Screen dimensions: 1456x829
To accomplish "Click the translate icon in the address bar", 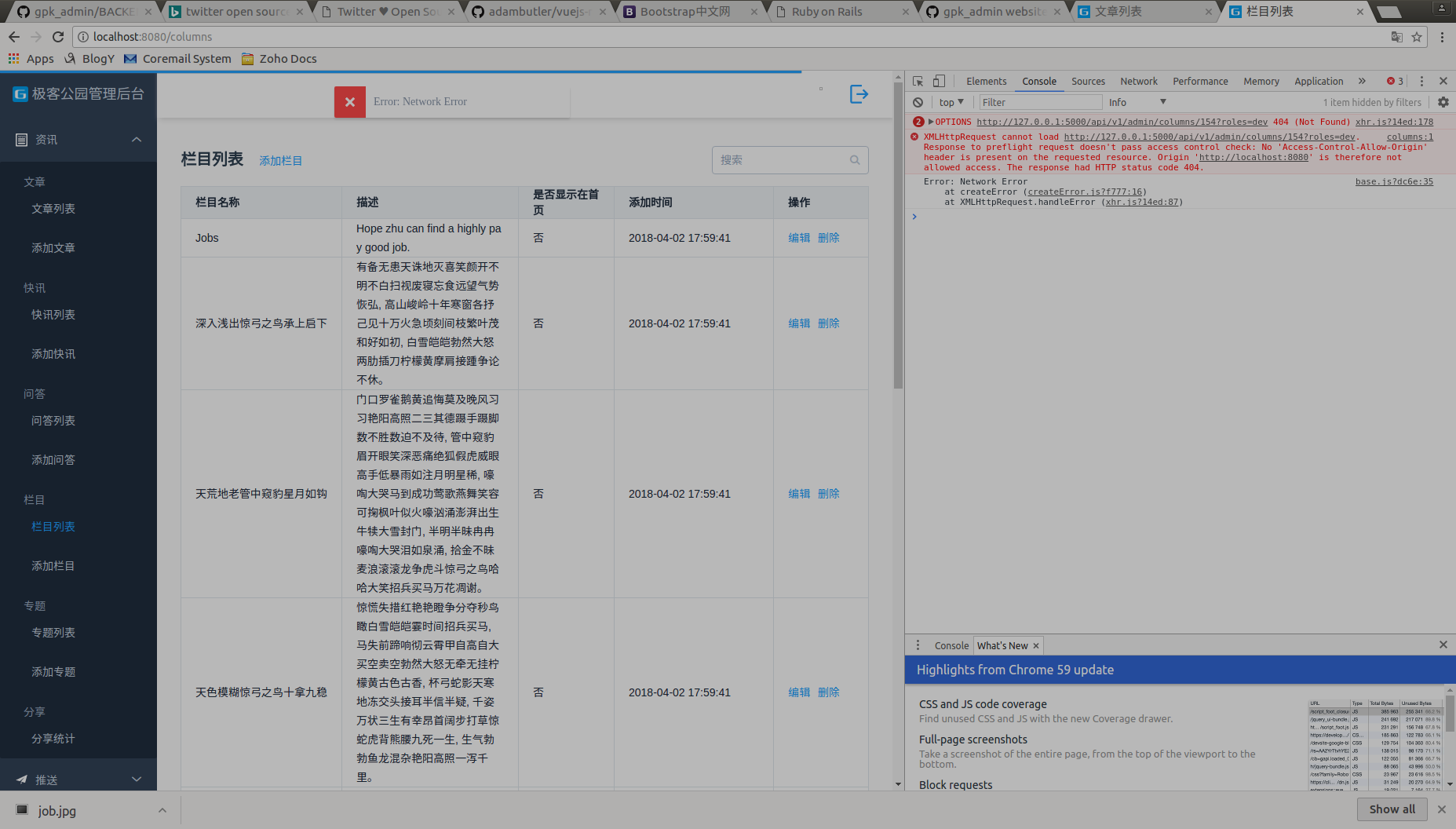I will point(1397,37).
